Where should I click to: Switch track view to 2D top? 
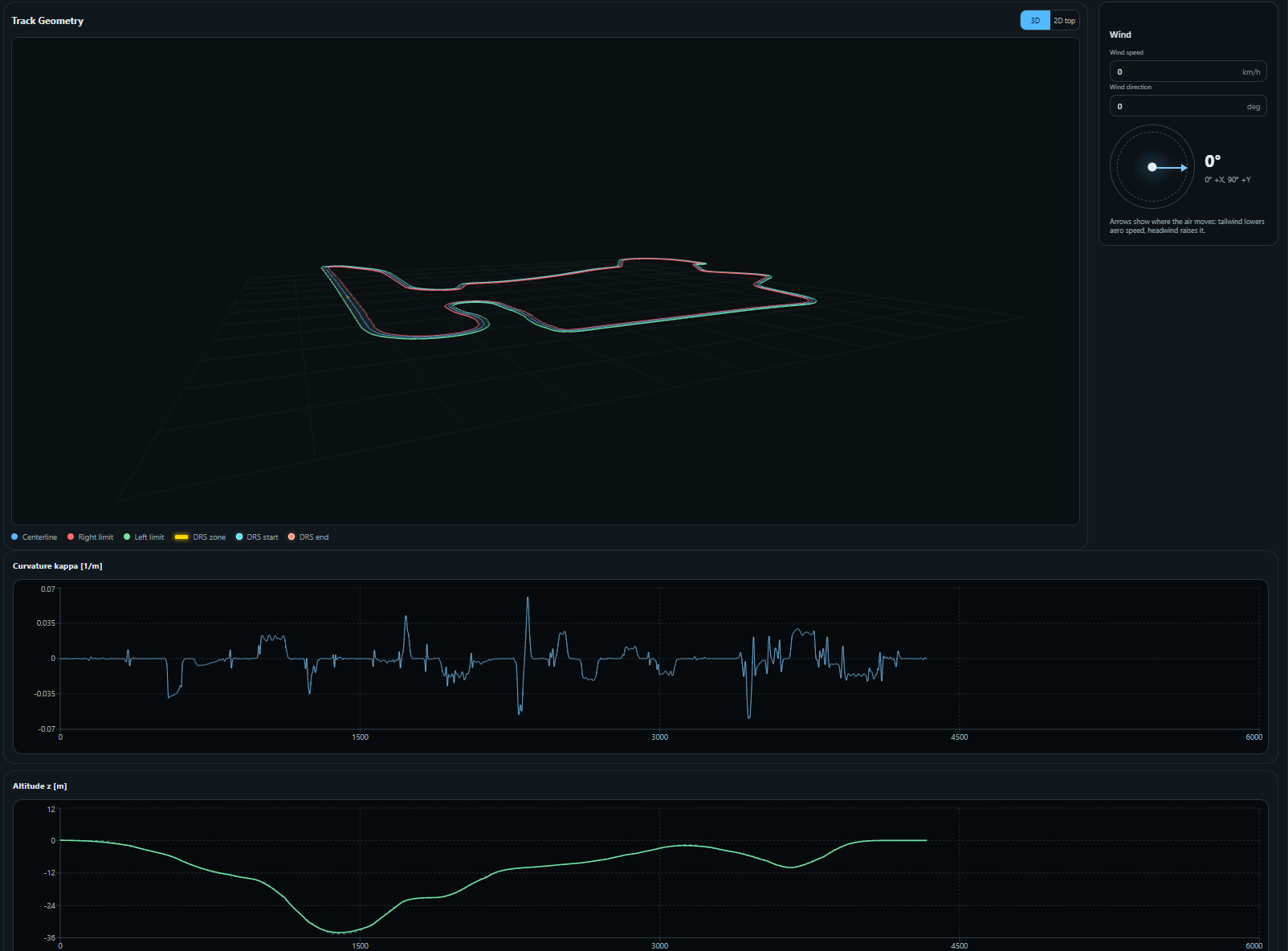[x=1064, y=21]
